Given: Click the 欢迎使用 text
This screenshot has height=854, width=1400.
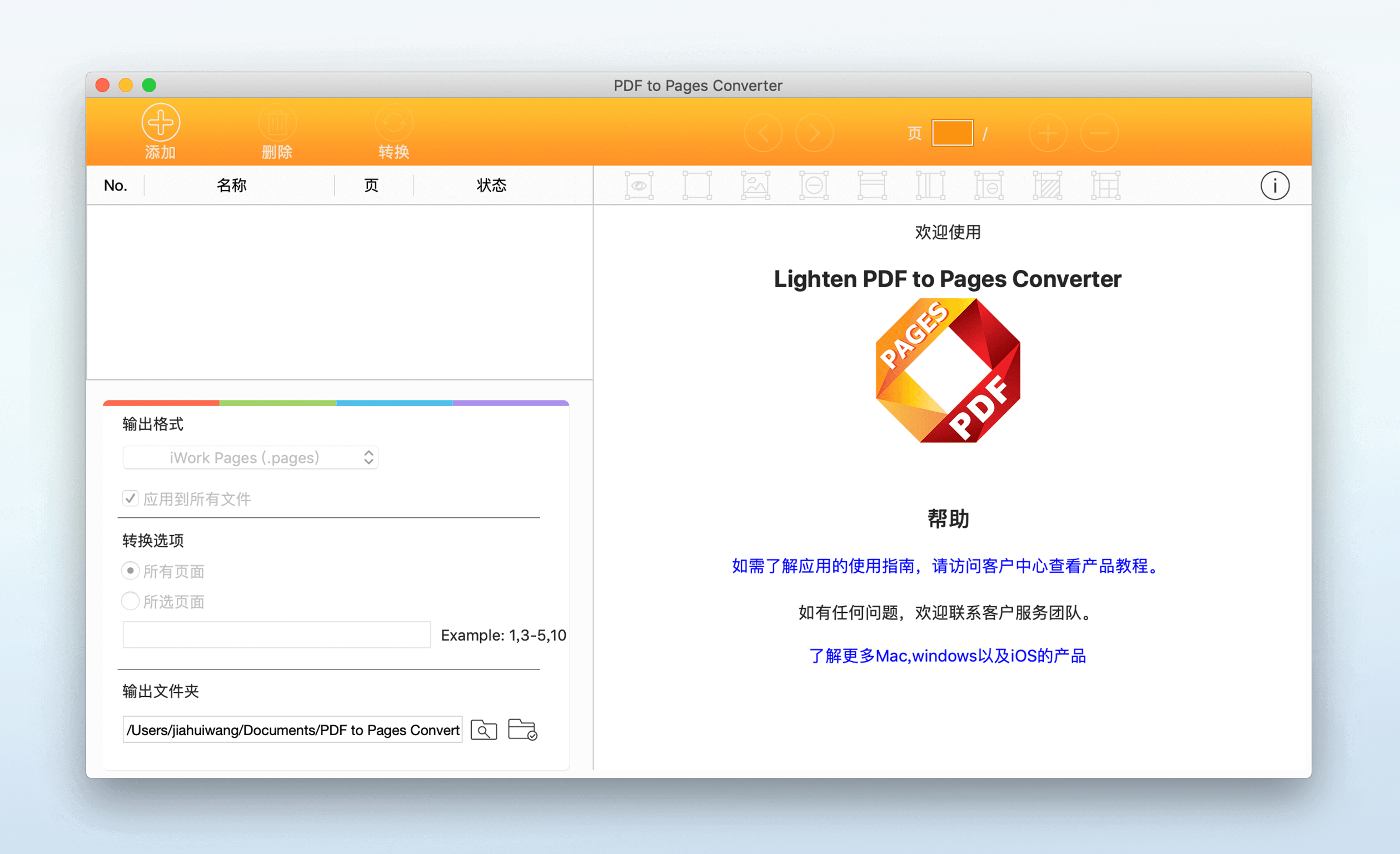Looking at the screenshot, I should (x=948, y=232).
